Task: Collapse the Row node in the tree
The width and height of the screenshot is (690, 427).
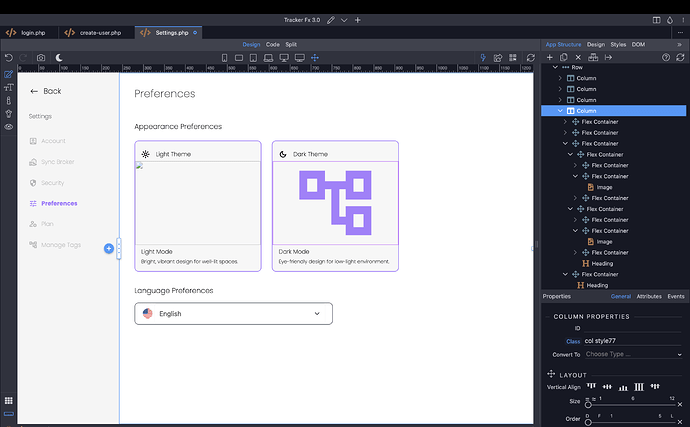Action: 555,67
